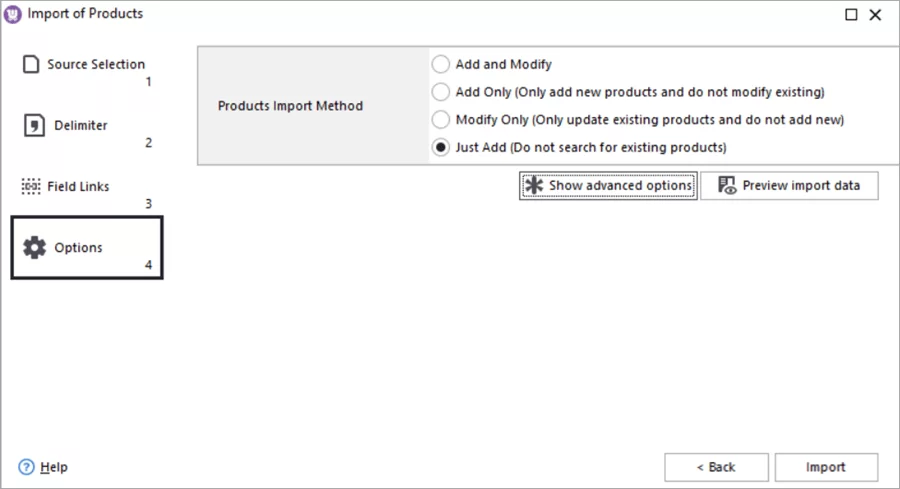This screenshot has width=900, height=489.
Task: Click the Help question mark icon
Action: 26,467
